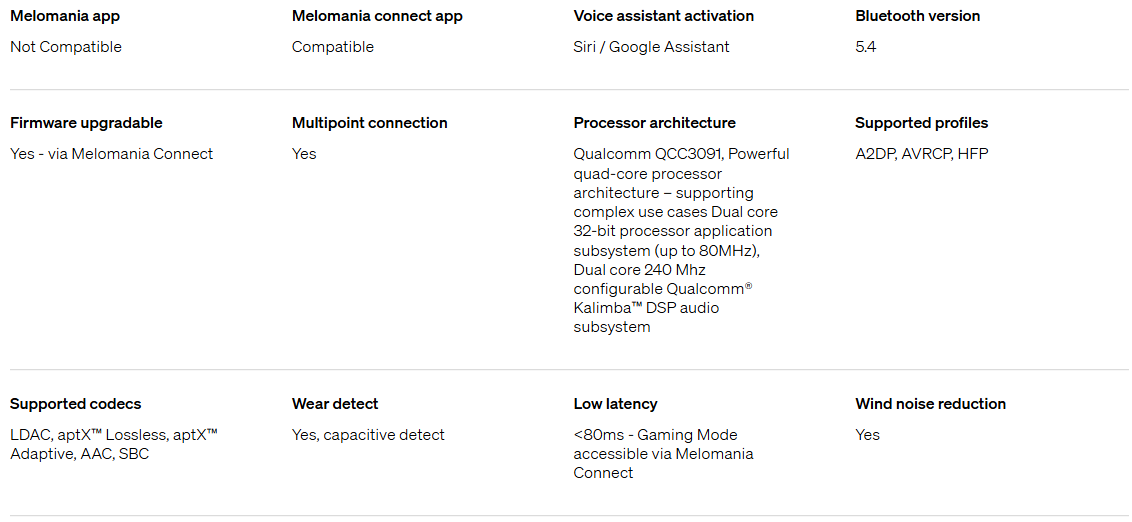Click the Processor architecture heading
This screenshot has width=1132, height=522.
tap(654, 123)
